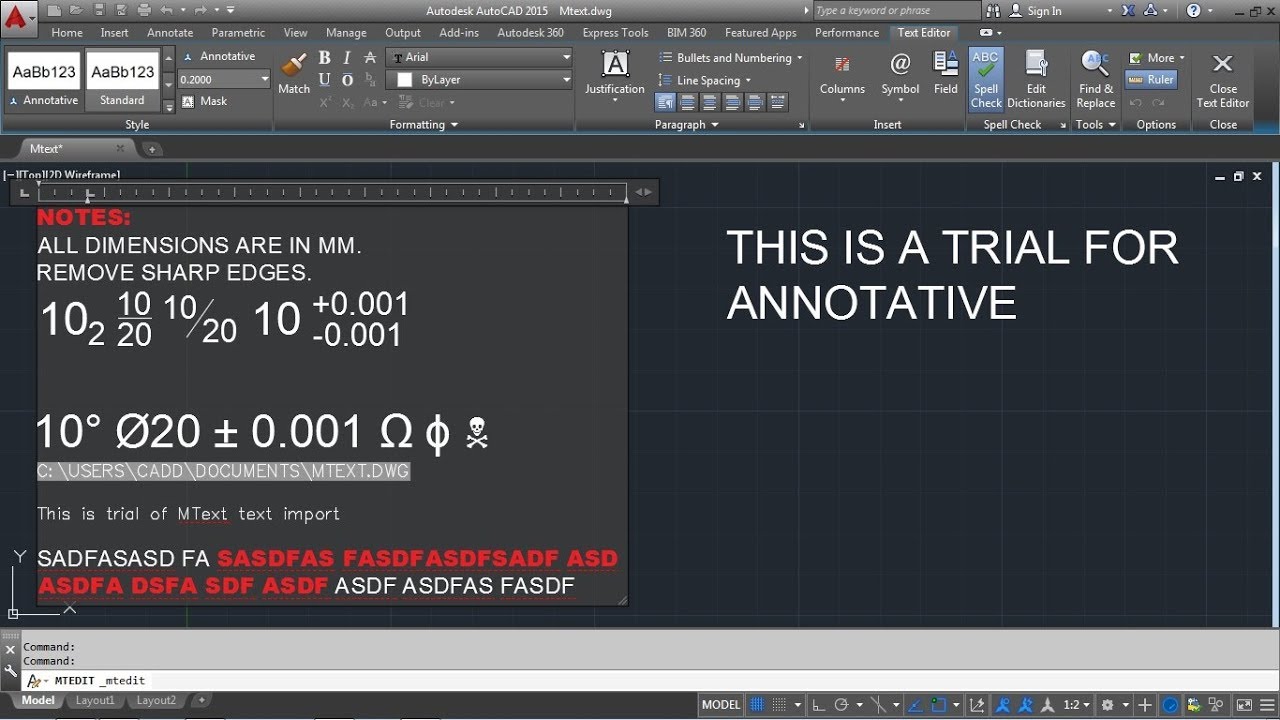
Task: Click in the keyword search field
Action: pyautogui.click(x=895, y=11)
